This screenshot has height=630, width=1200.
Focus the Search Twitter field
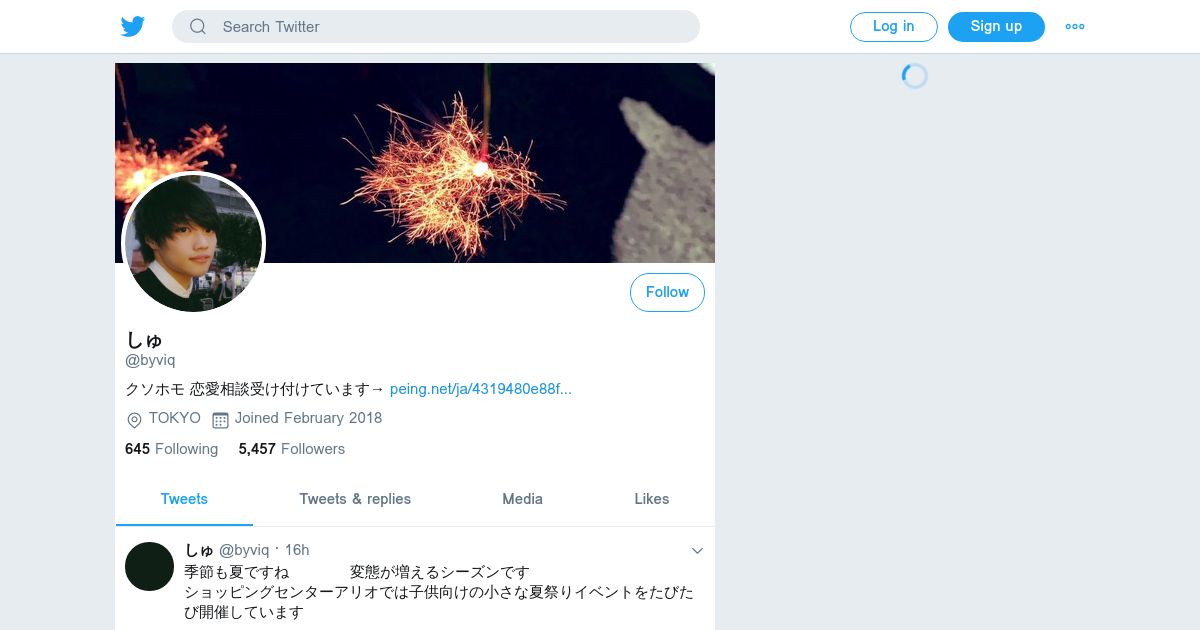pyautogui.click(x=436, y=27)
